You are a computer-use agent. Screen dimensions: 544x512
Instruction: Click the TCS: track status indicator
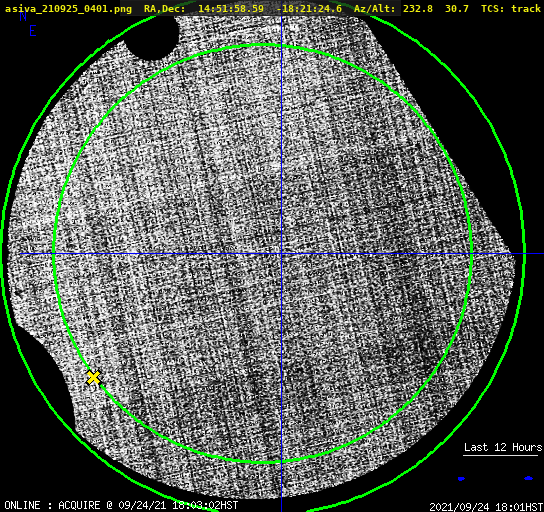click(511, 8)
